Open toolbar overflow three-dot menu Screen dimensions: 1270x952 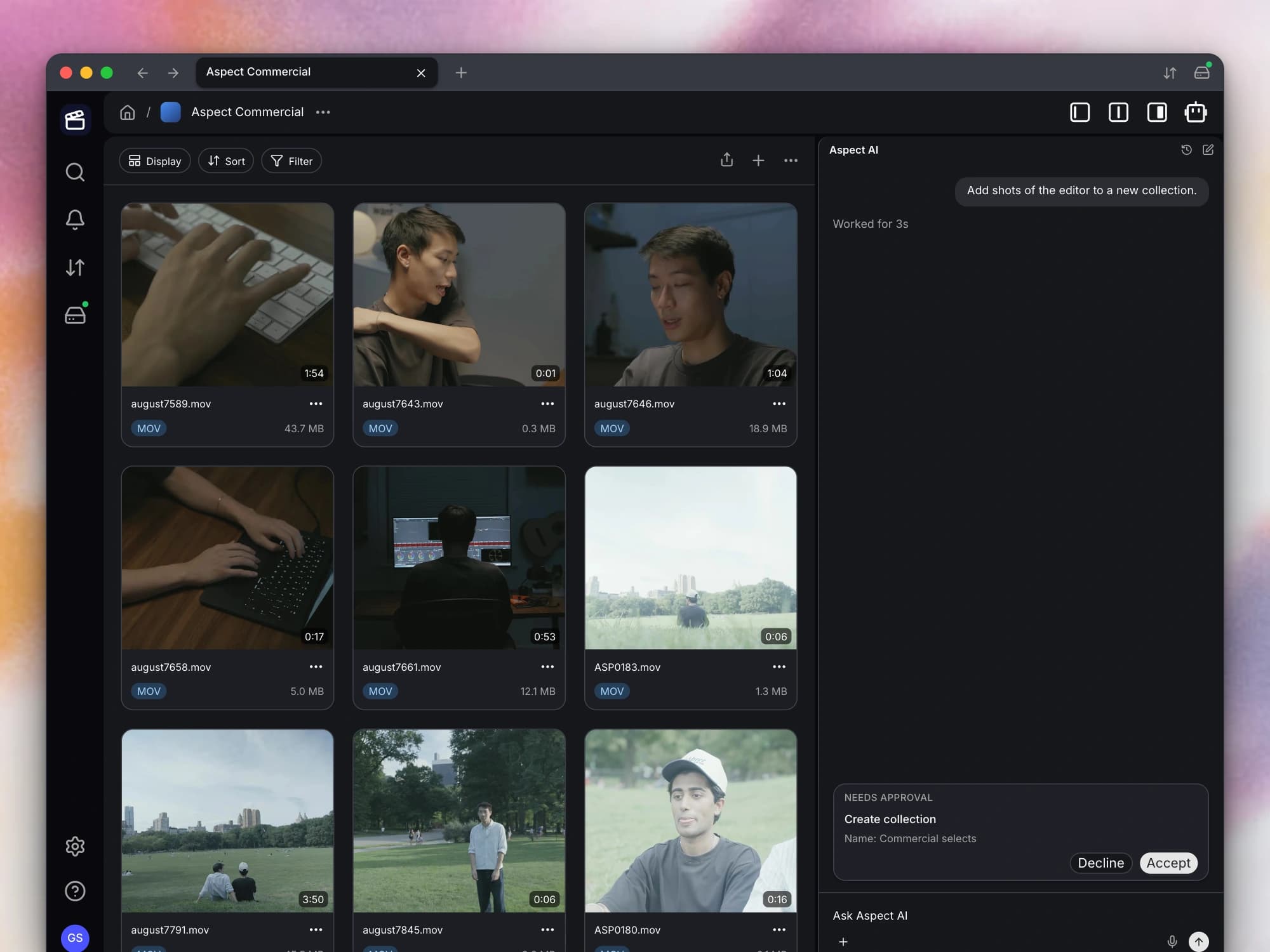pyautogui.click(x=791, y=161)
